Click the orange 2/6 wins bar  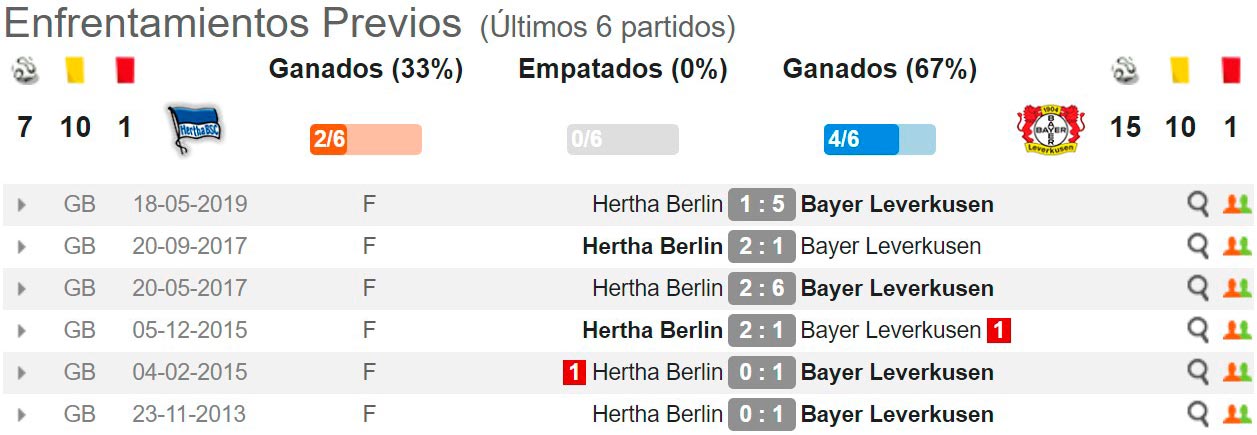[365, 139]
